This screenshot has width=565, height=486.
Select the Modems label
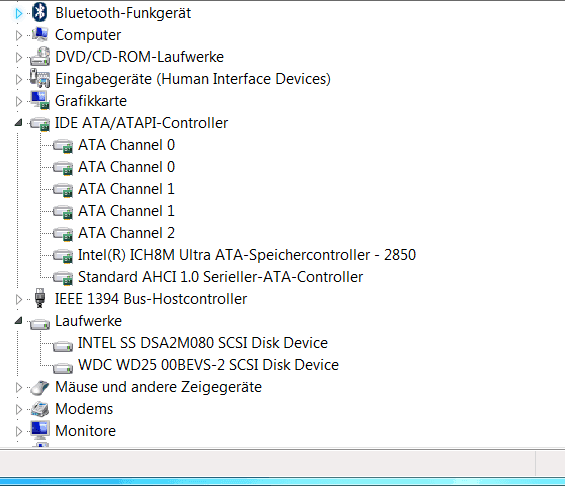point(84,409)
